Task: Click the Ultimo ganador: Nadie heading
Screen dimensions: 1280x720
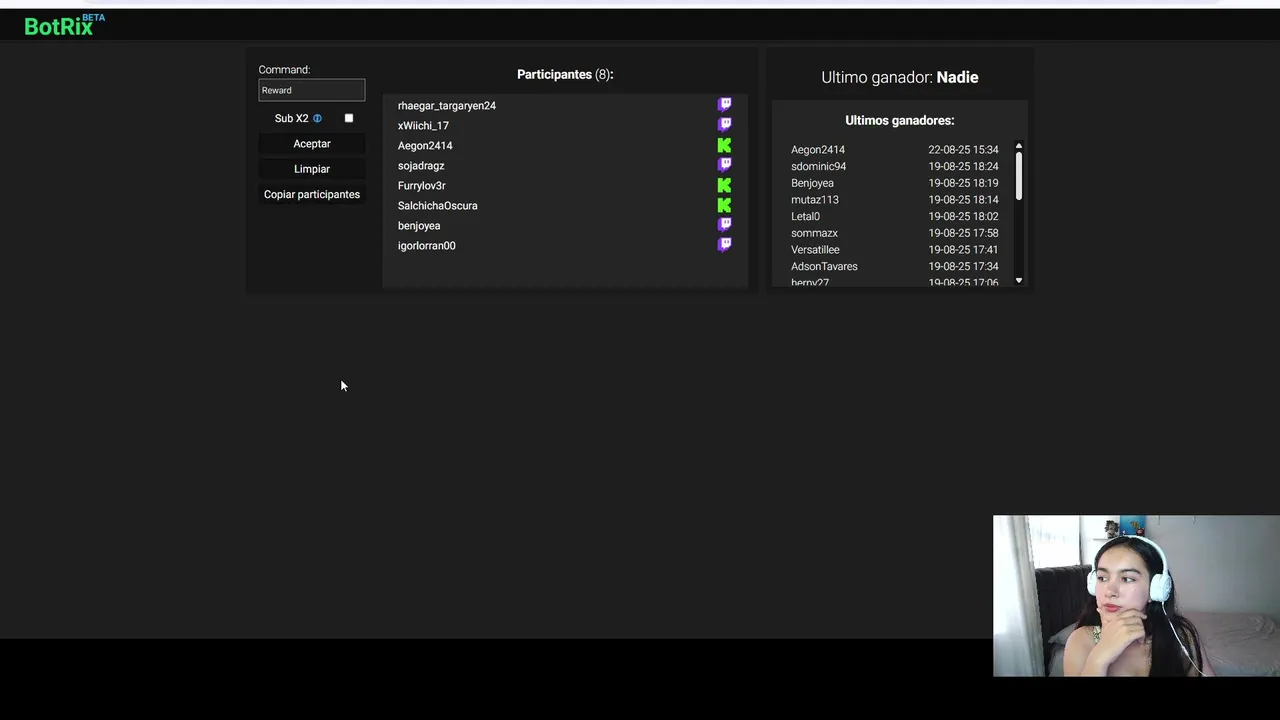Action: pyautogui.click(x=900, y=77)
